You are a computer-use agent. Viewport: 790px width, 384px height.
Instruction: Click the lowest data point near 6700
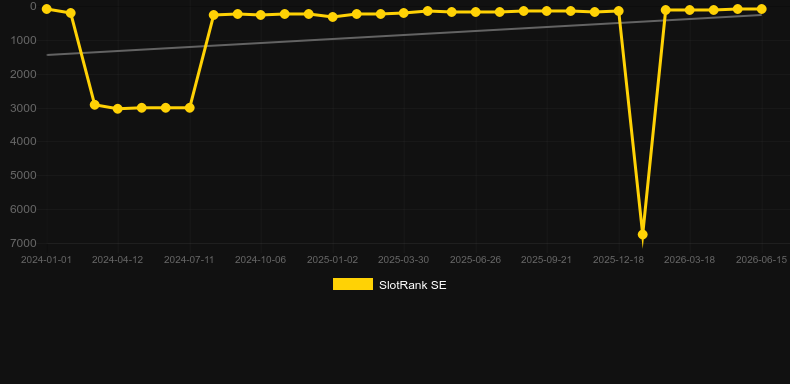[642, 235]
